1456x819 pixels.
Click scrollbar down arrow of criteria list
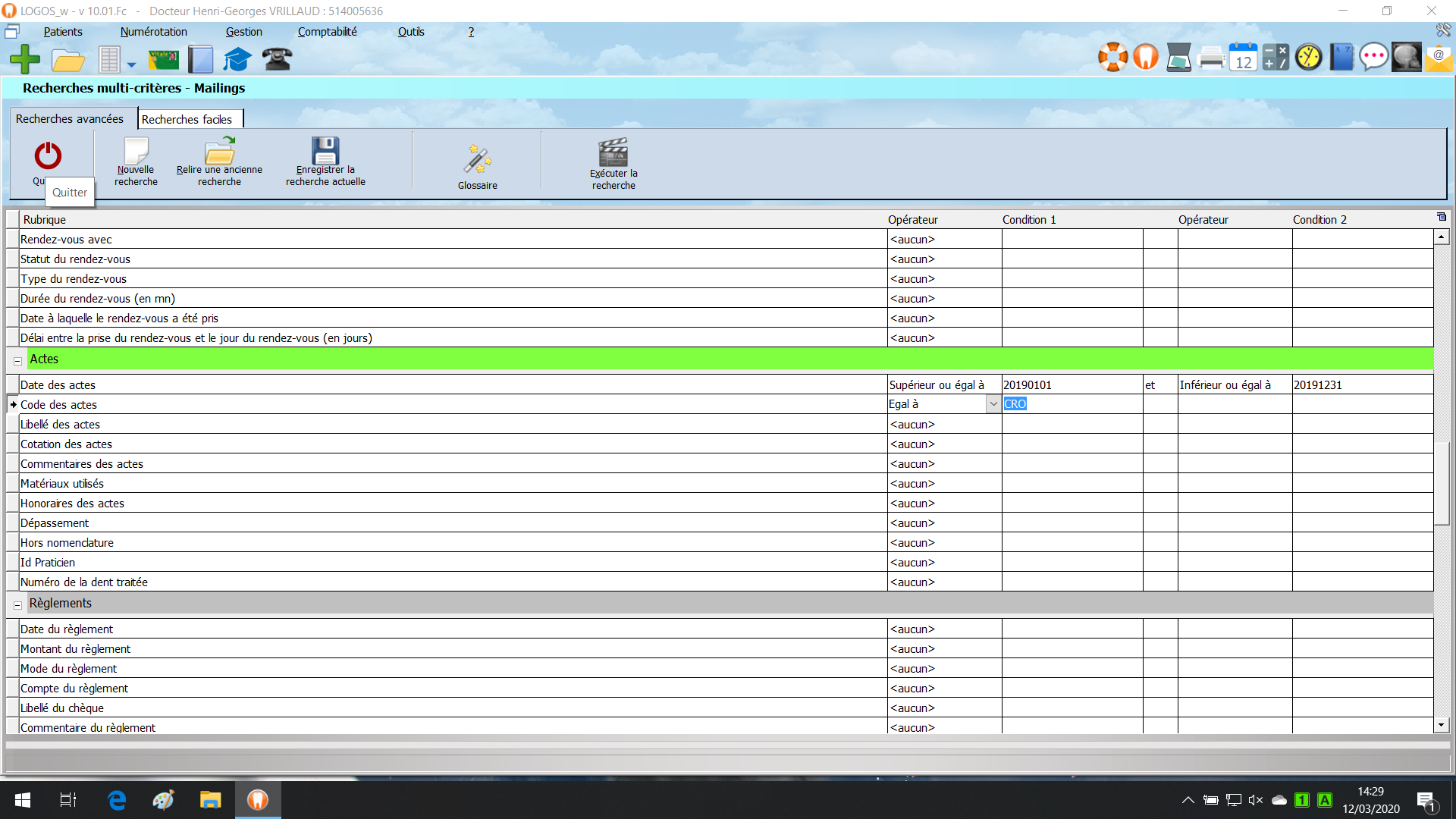(1441, 726)
